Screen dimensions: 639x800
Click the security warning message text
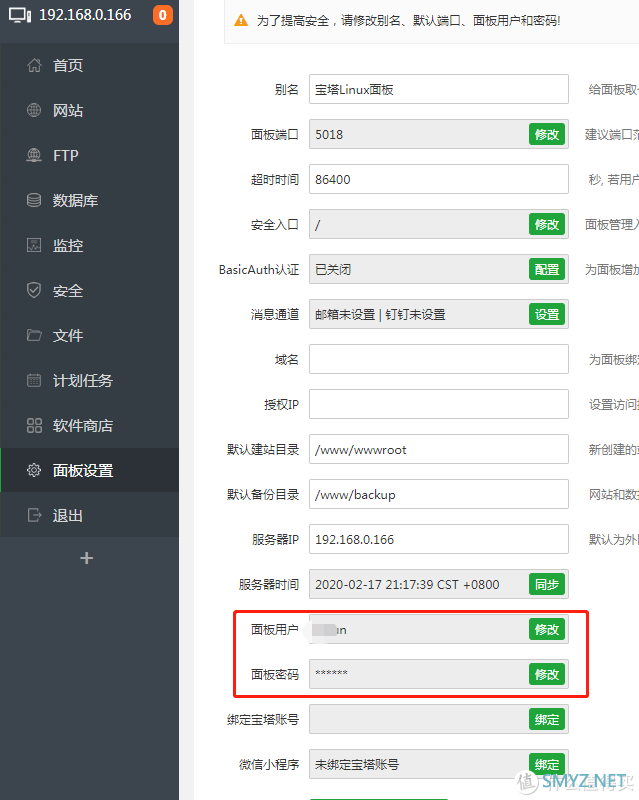(x=408, y=21)
